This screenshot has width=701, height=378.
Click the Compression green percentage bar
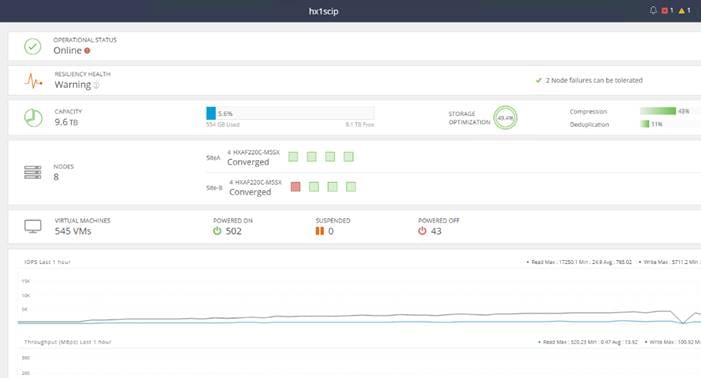(x=658, y=111)
